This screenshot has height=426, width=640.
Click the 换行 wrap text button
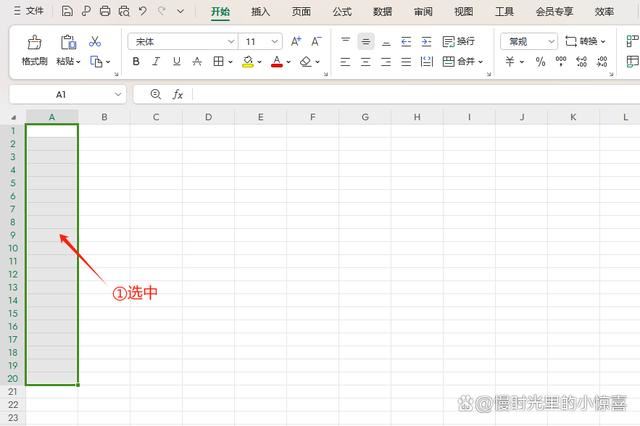[x=458, y=42]
